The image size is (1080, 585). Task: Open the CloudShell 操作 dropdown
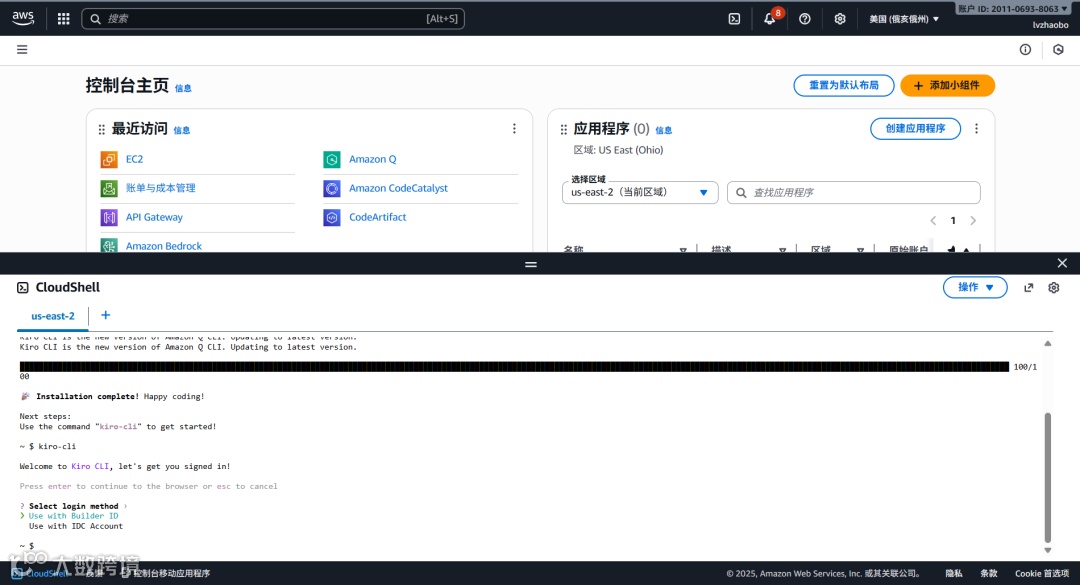tap(975, 287)
